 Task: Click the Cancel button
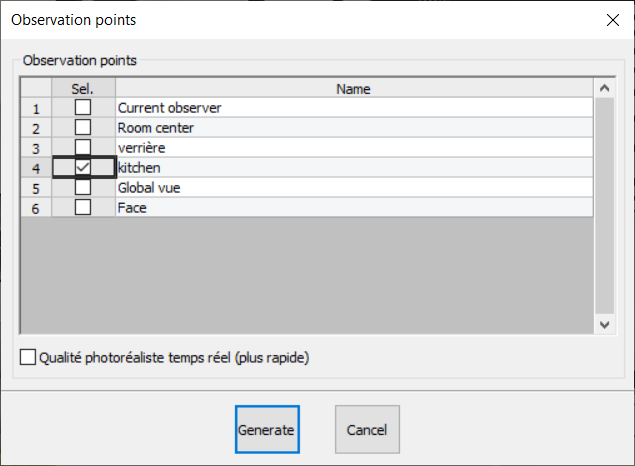(x=367, y=430)
